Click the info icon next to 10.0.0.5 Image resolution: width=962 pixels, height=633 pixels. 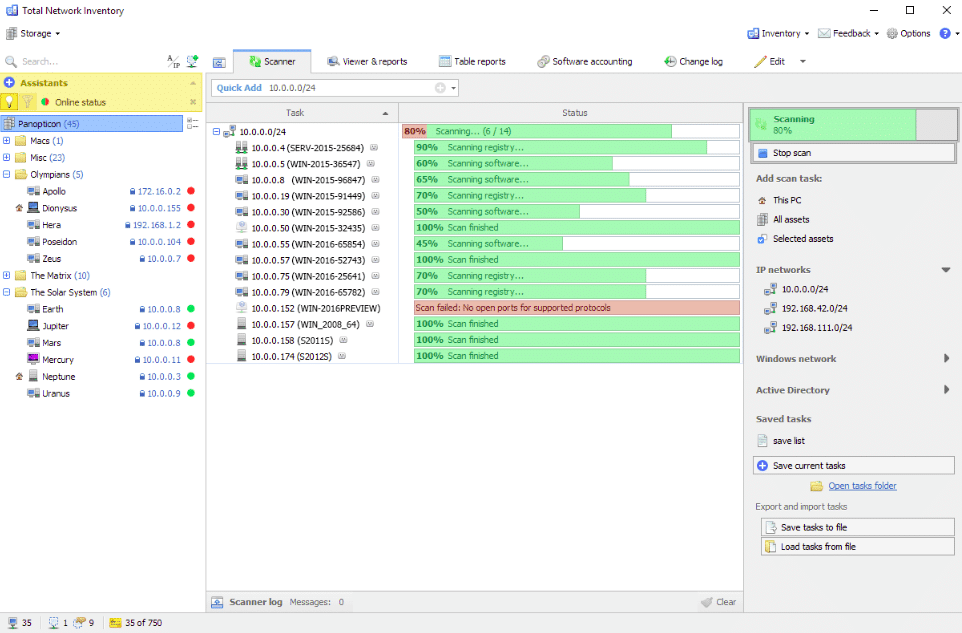371,164
